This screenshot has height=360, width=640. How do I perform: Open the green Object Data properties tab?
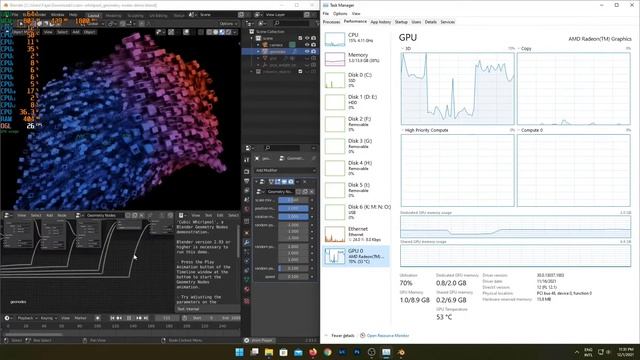247,280
